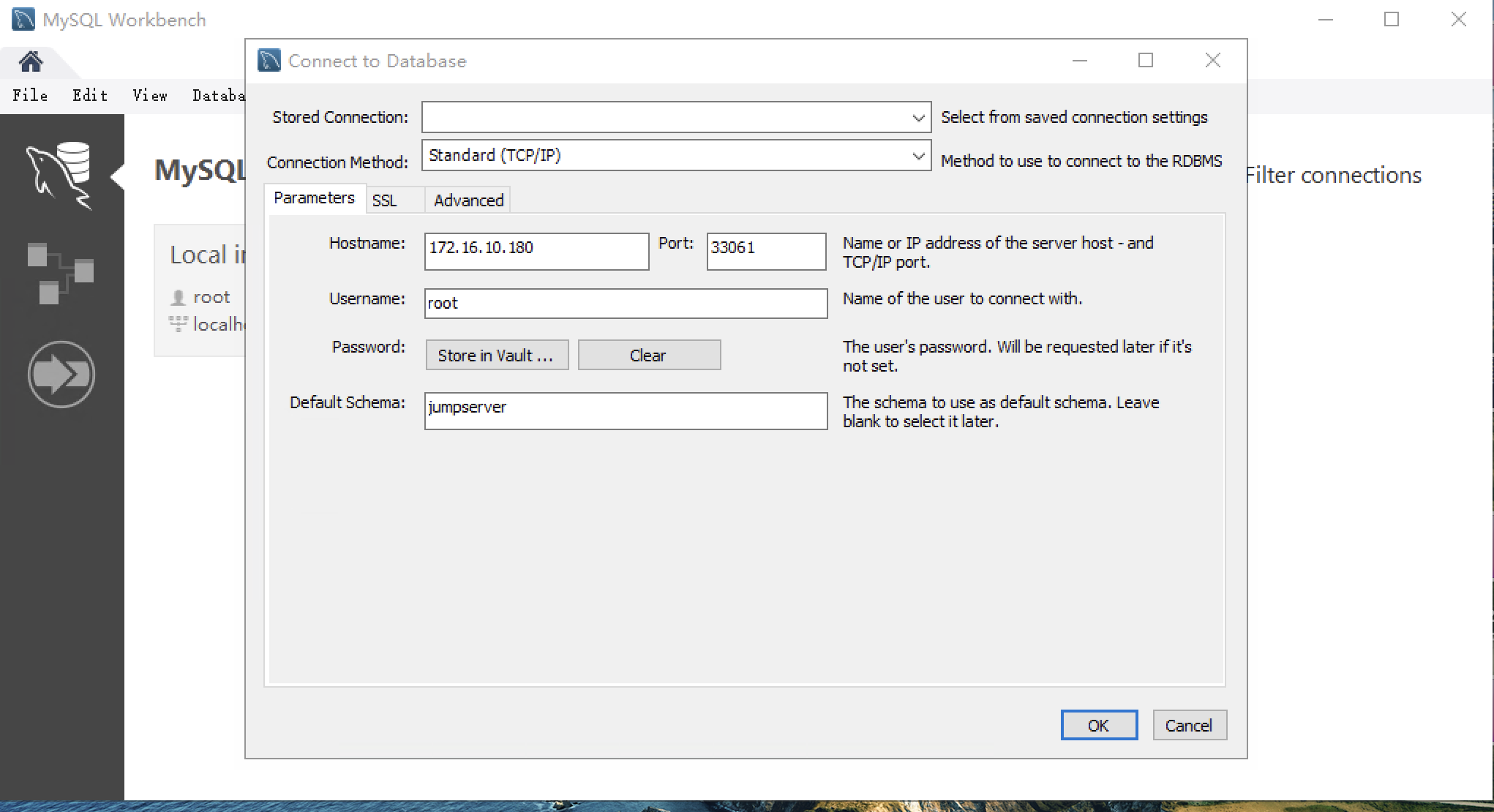Image resolution: width=1494 pixels, height=812 pixels.
Task: Click the 'Connection Method:' label
Action: coord(337,162)
